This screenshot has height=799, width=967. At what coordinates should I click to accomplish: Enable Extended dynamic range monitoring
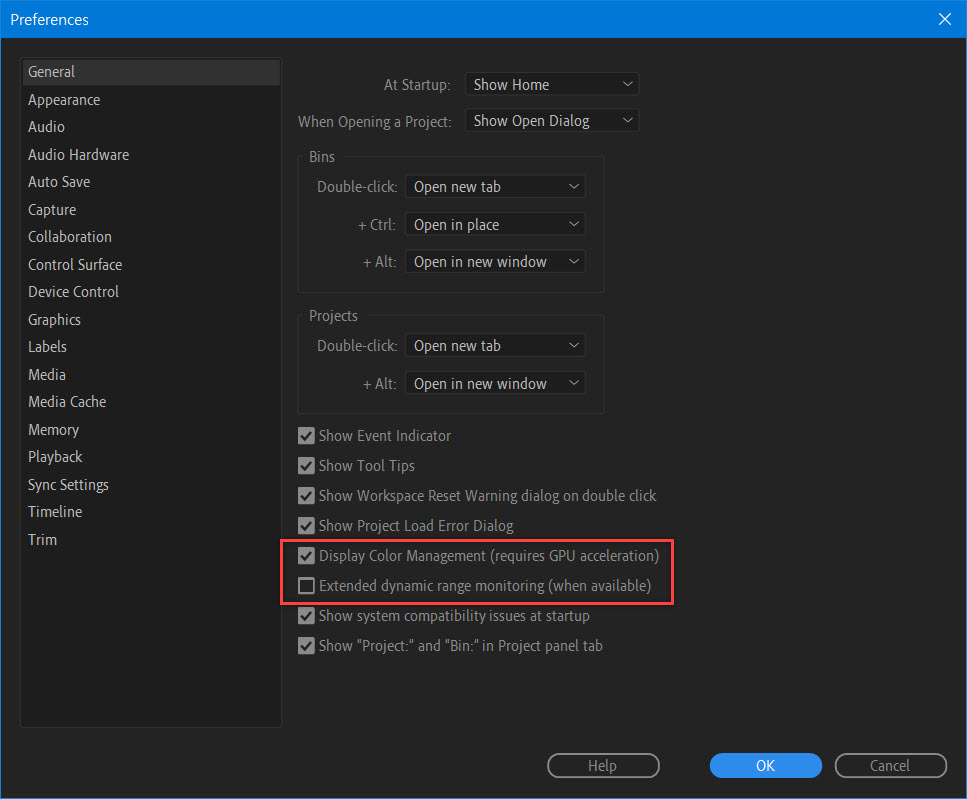307,586
